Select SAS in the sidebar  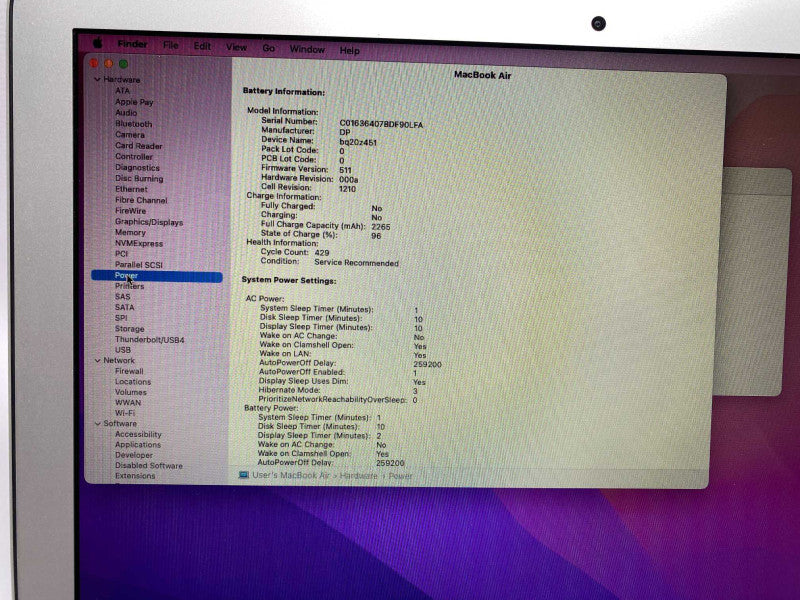[122, 296]
